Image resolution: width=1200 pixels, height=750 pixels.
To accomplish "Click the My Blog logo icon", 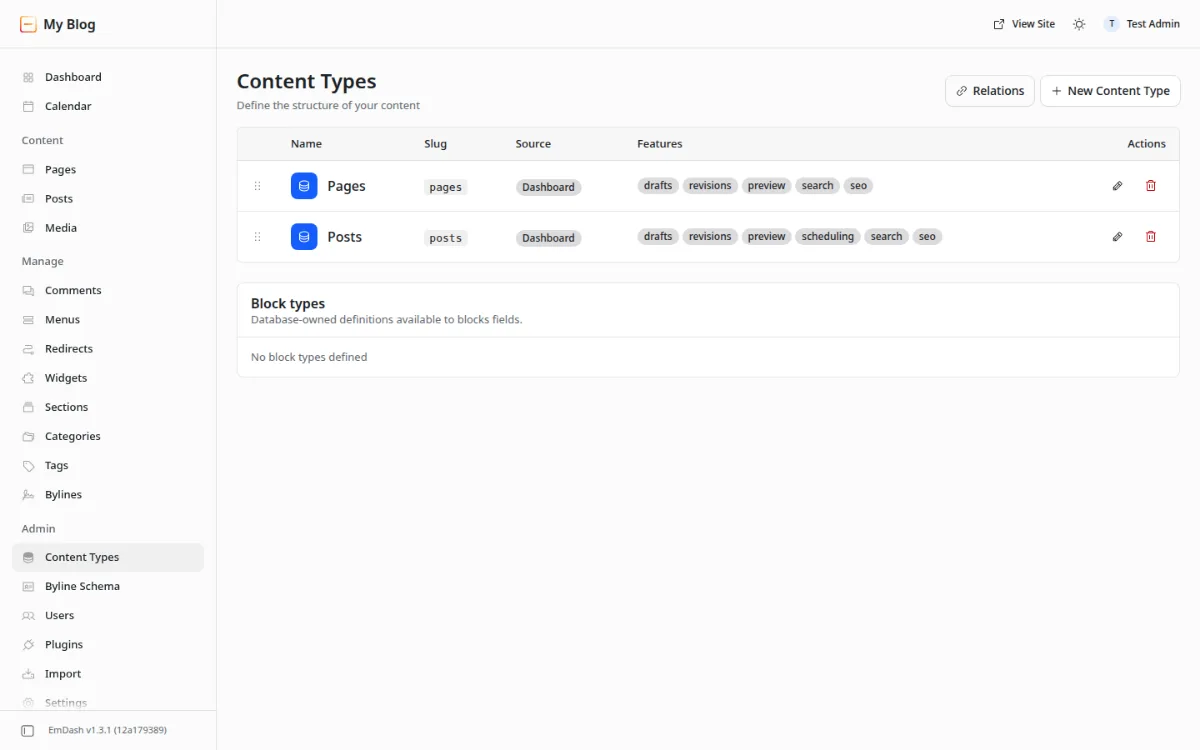I will (x=28, y=24).
